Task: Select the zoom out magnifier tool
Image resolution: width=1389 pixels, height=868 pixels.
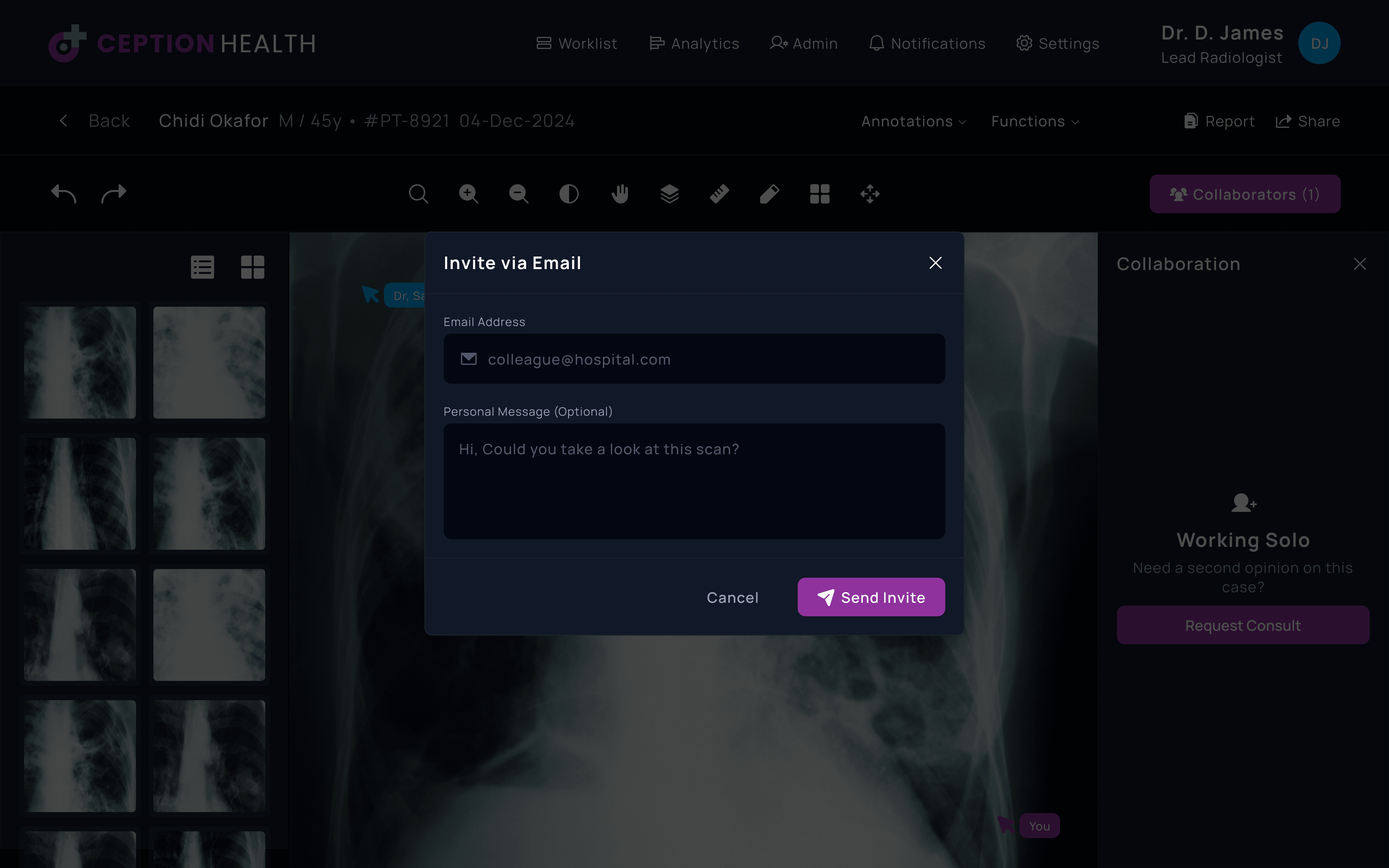Action: [x=518, y=194]
